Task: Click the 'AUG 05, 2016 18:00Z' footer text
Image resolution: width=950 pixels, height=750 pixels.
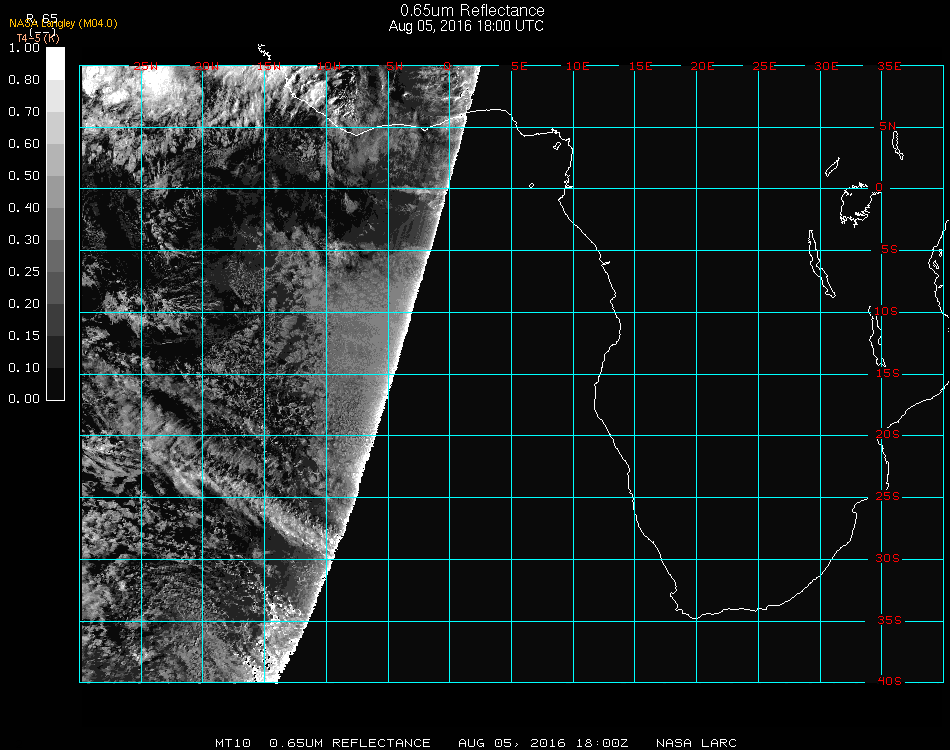Action: point(543,743)
